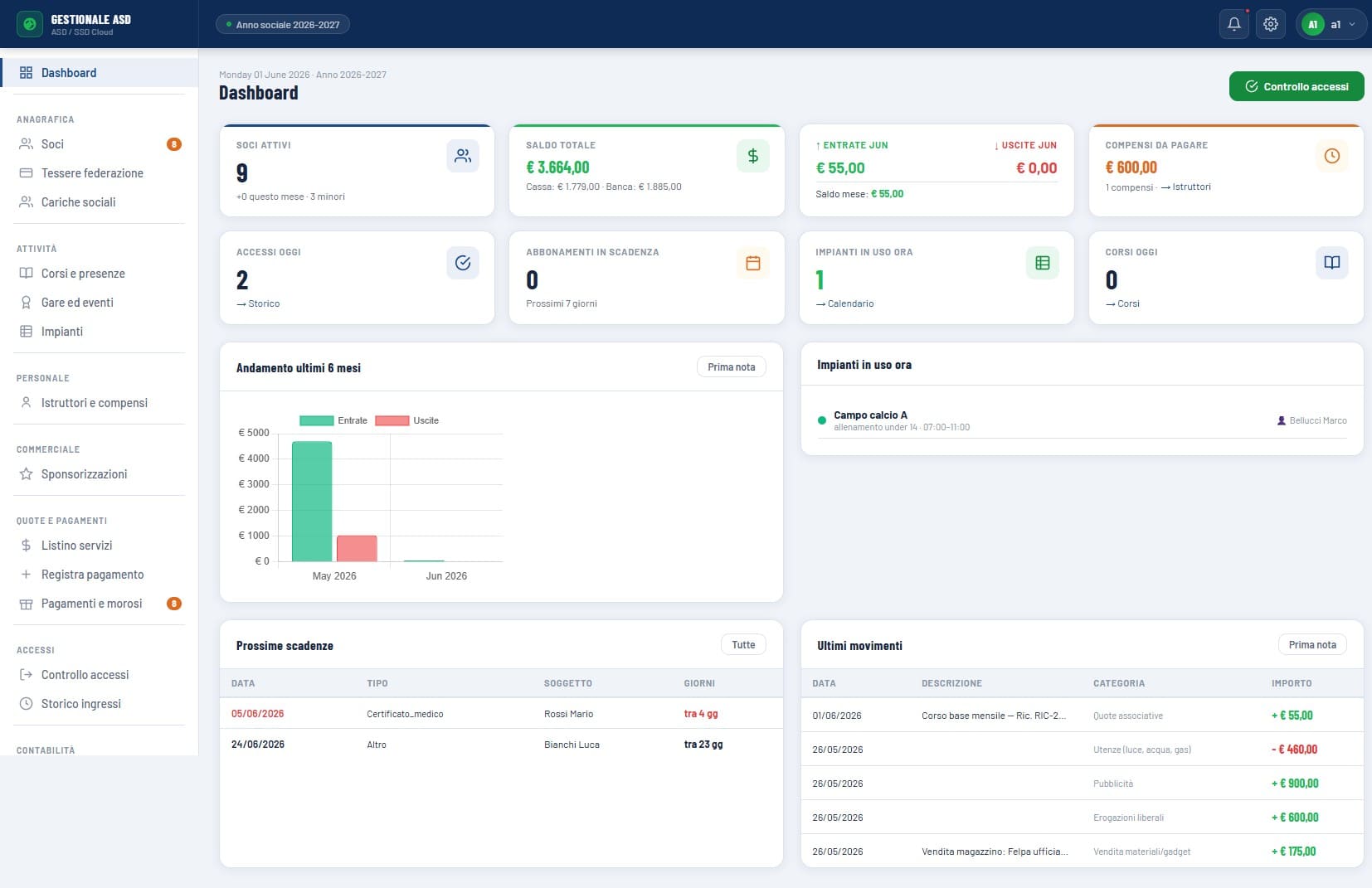Click Prima nota button on Andamento chart
Screen dimensions: 1372x888
732,367
